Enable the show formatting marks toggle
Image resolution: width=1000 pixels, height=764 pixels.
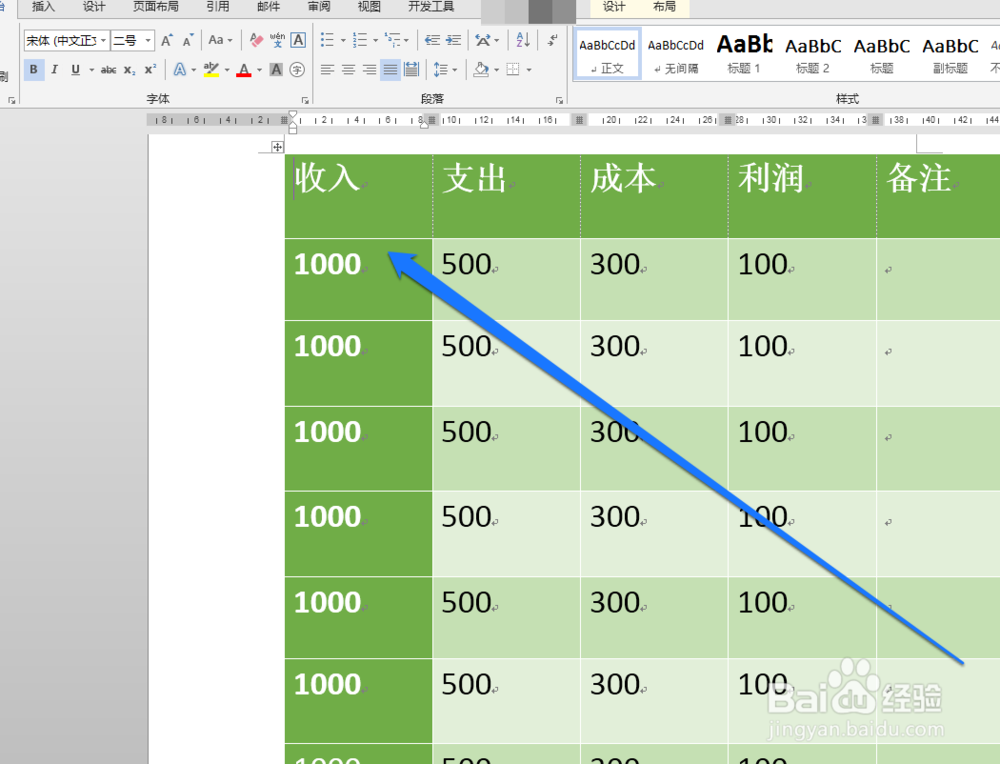(552, 40)
